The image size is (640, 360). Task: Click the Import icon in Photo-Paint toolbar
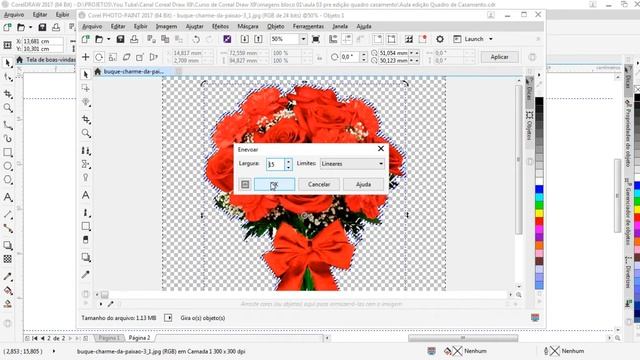[x=244, y=39]
